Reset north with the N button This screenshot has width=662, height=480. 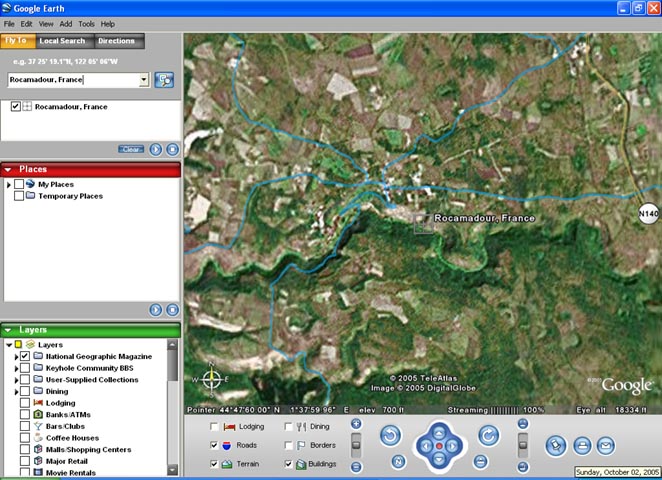(398, 461)
